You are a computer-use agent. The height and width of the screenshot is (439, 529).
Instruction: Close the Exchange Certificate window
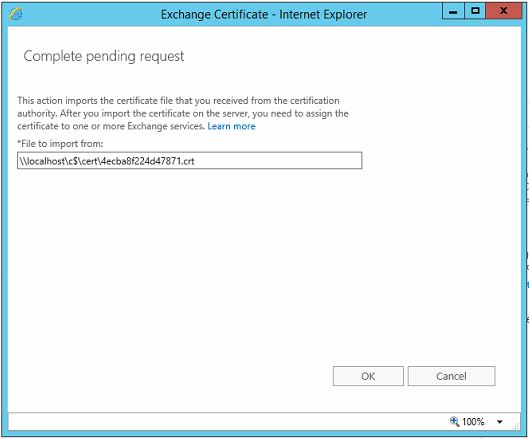(x=504, y=11)
